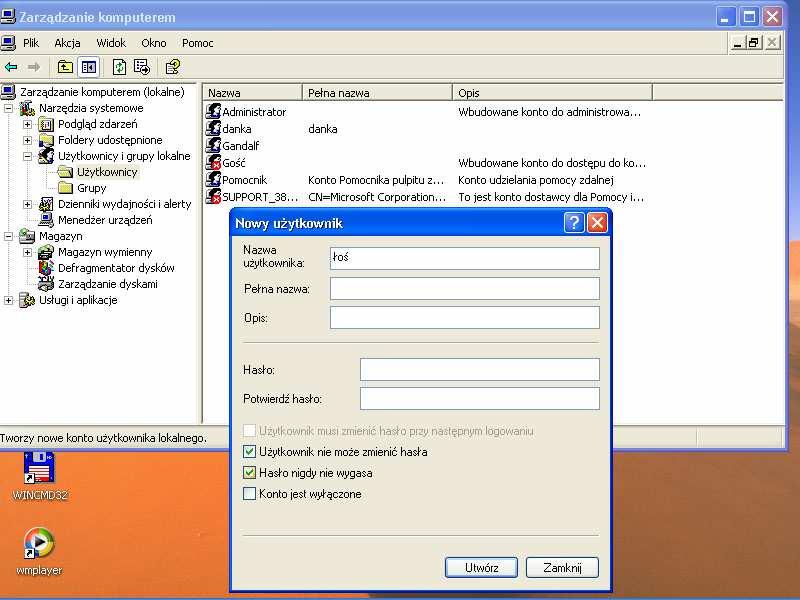Open the WINCMD32 desktop shortcut

pyautogui.click(x=39, y=476)
